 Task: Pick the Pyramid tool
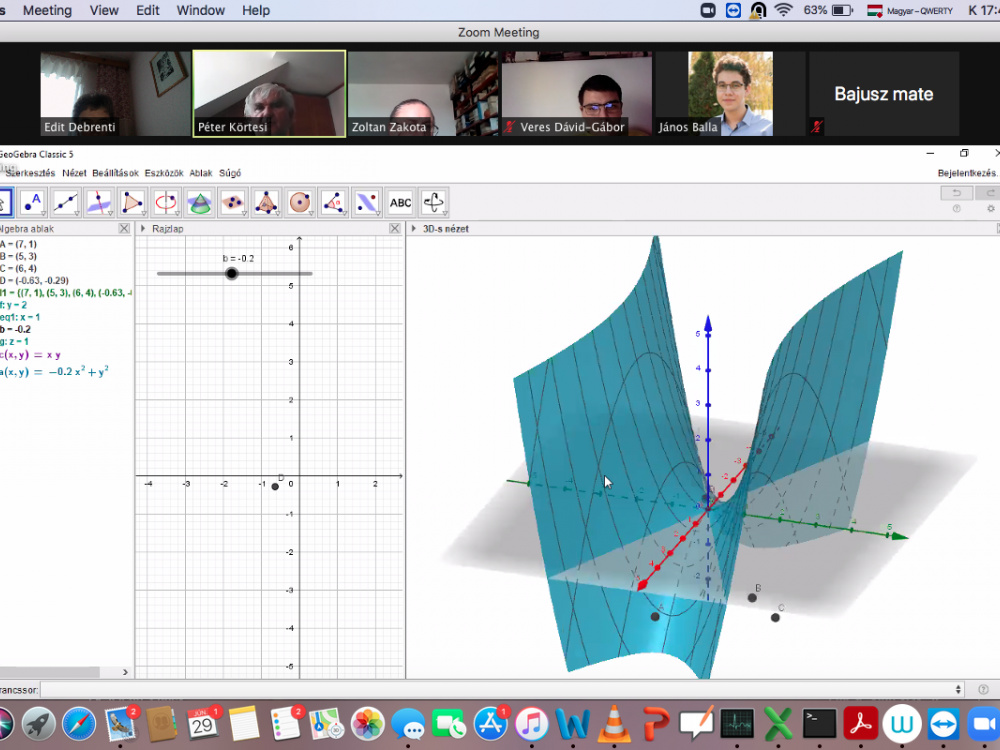(x=266, y=203)
